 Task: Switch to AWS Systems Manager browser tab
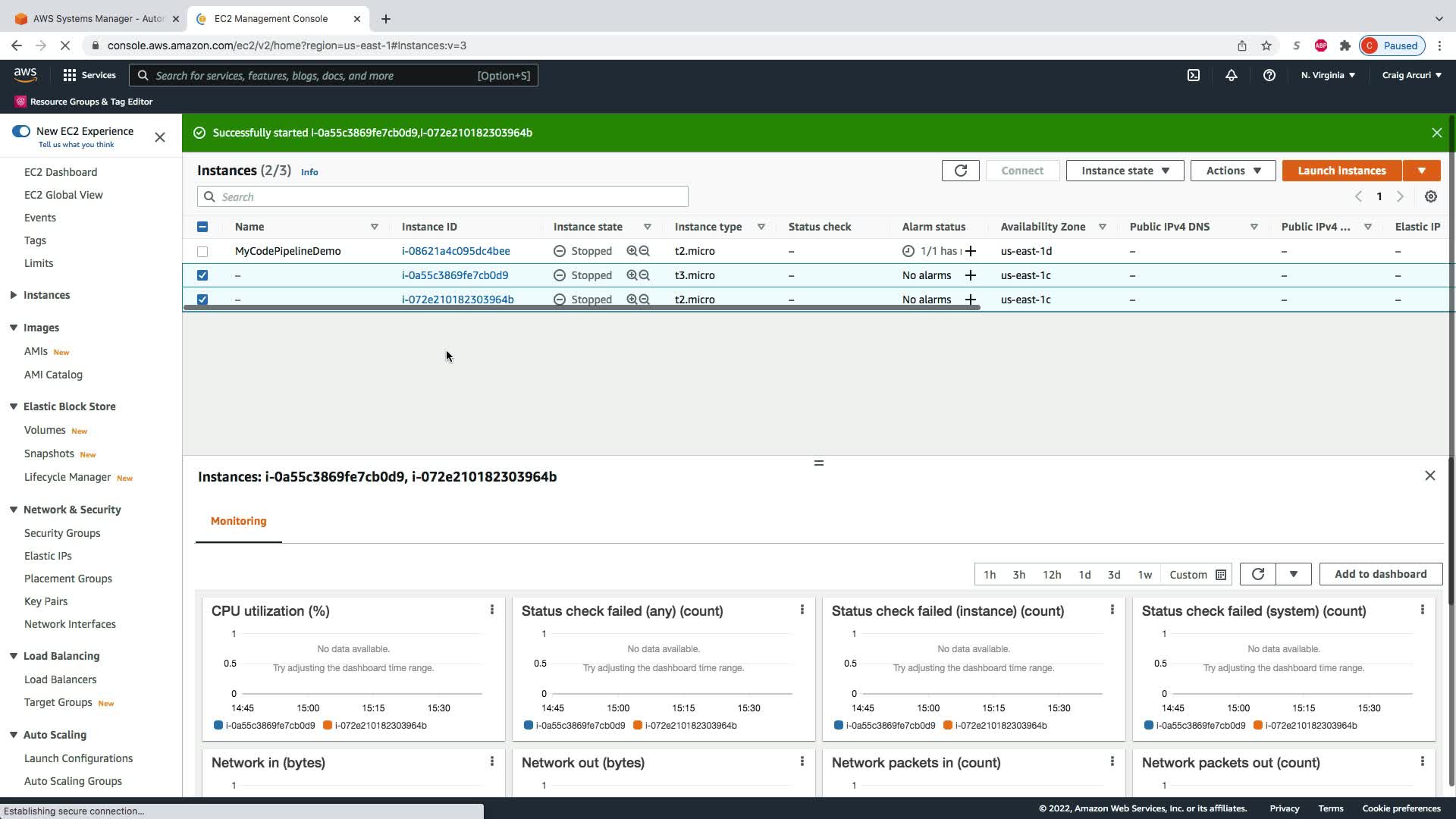coord(97,18)
